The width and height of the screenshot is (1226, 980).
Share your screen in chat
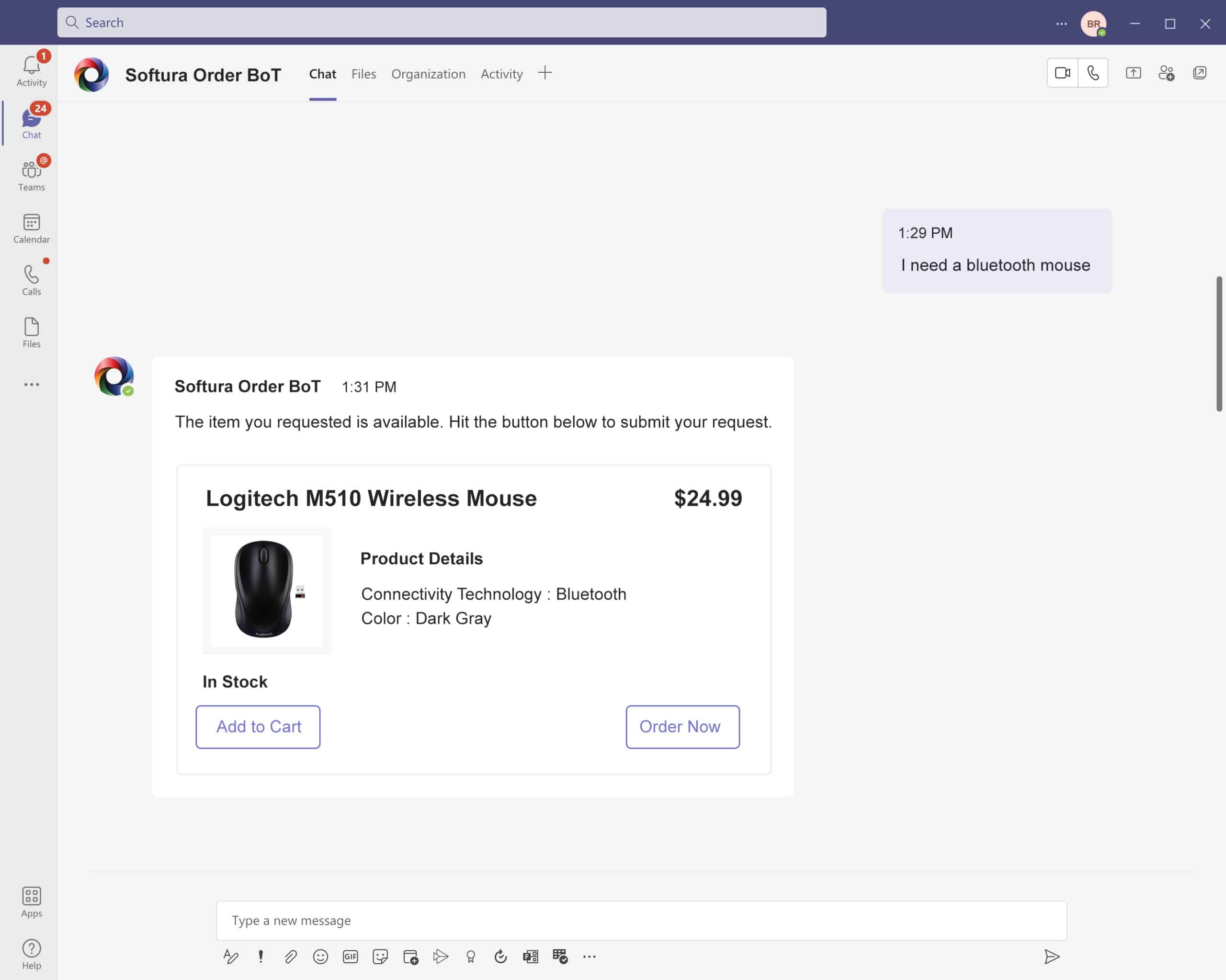1133,73
